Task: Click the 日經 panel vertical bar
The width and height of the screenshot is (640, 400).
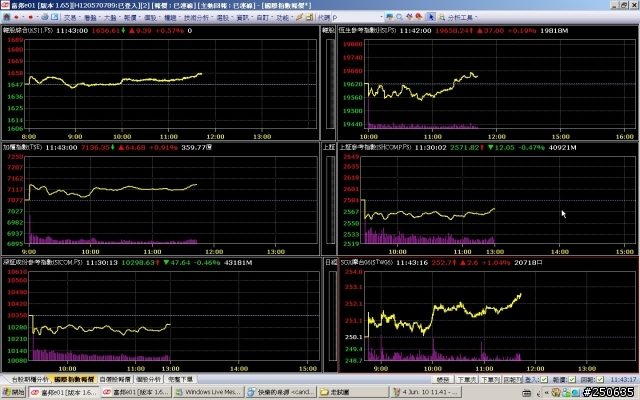Action: click(332, 316)
